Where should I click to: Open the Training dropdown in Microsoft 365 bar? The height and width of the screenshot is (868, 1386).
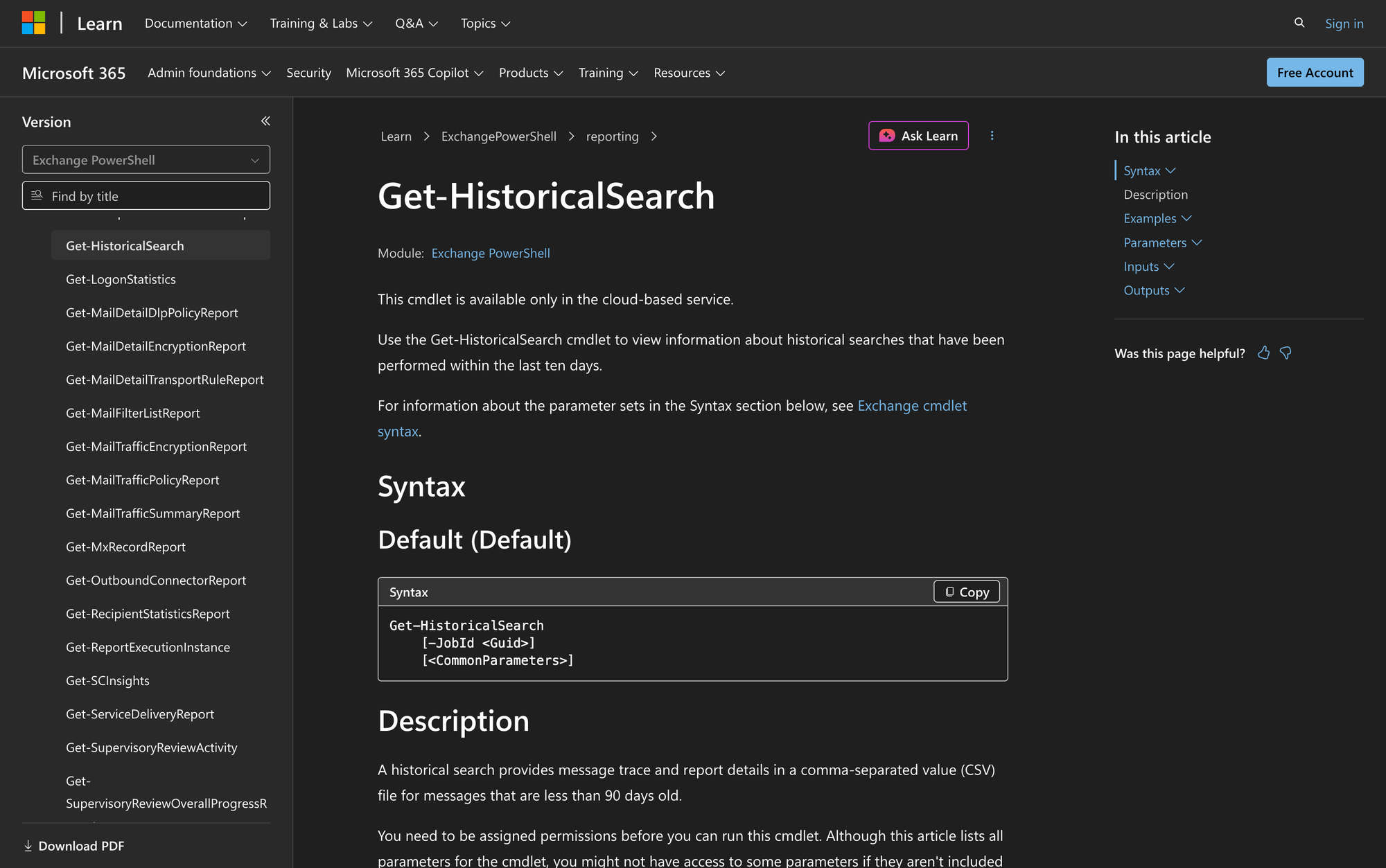[608, 73]
